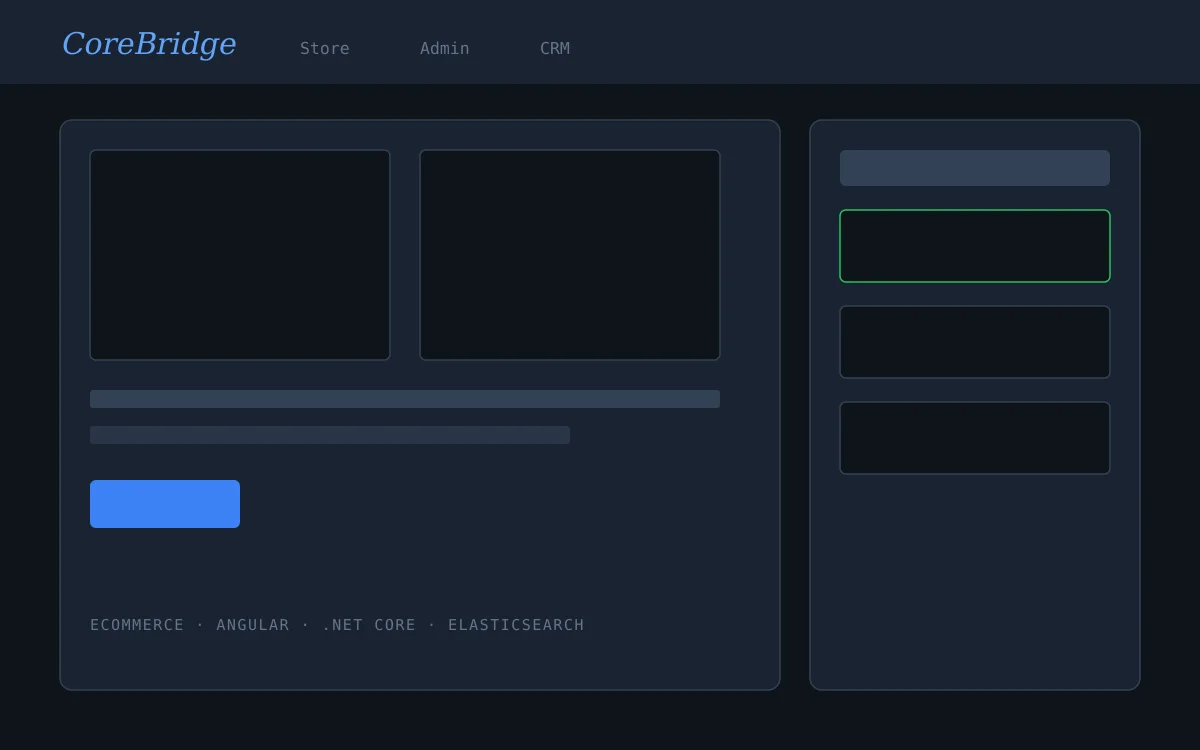Go to the Store nav item
The height and width of the screenshot is (750, 1200).
(325, 48)
